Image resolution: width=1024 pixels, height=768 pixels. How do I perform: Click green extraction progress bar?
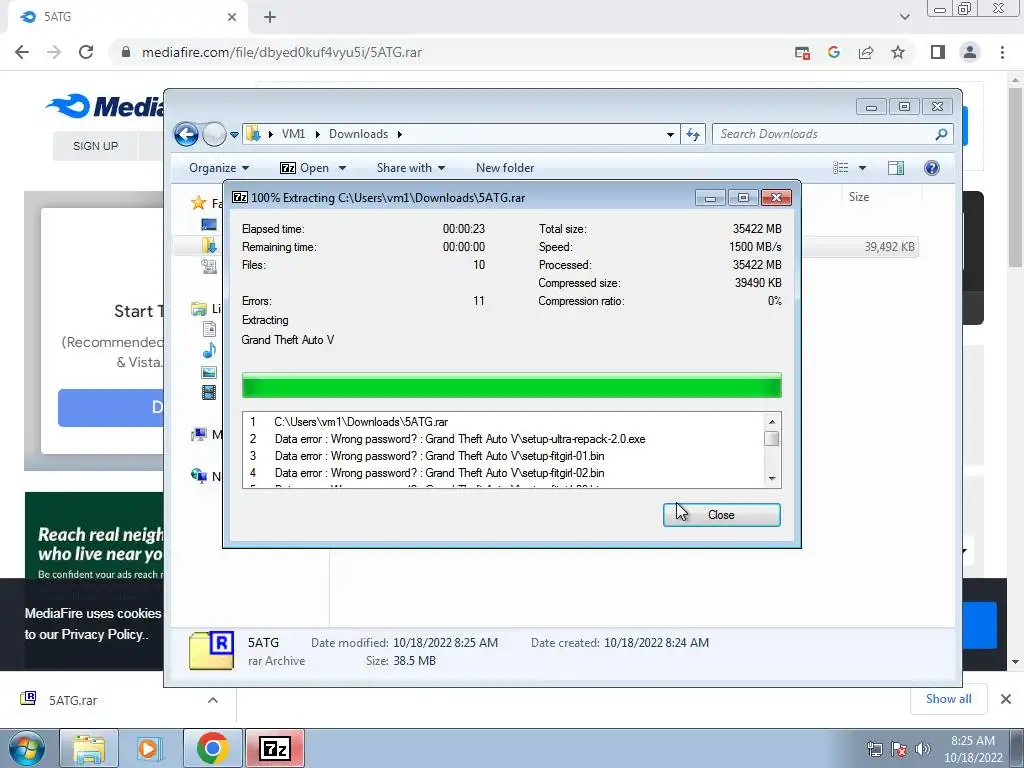(511, 385)
